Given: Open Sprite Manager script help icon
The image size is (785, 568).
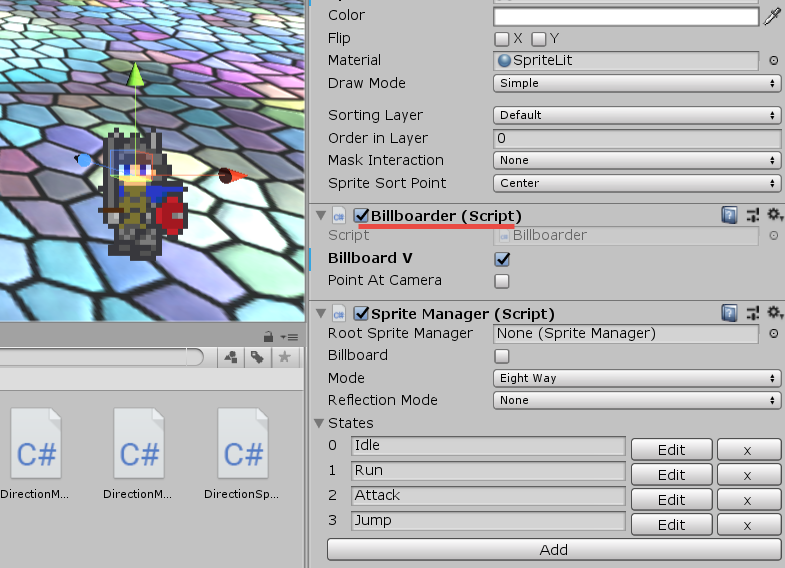Looking at the screenshot, I should (729, 313).
